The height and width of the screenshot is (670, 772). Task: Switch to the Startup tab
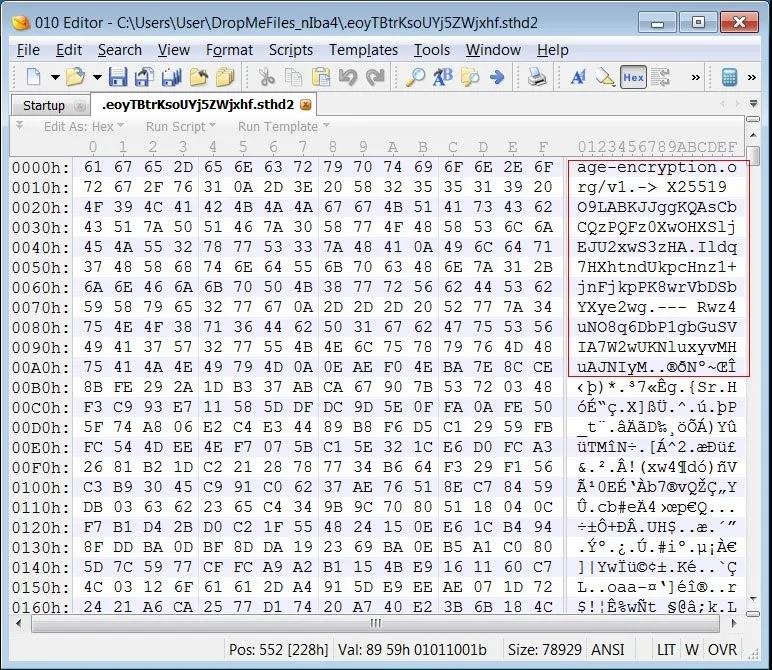44,105
